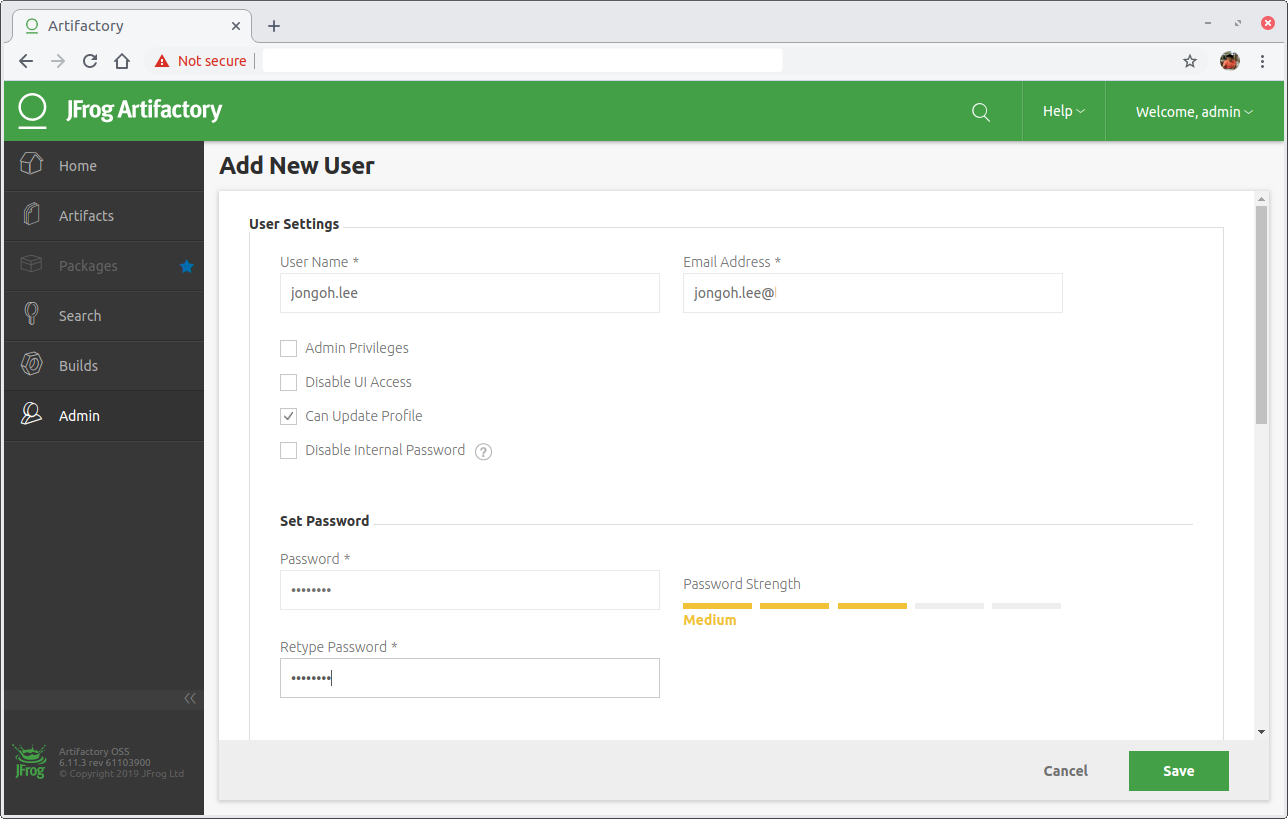Click the form's vertical scrollbar
1288x819 pixels.
[x=1262, y=315]
